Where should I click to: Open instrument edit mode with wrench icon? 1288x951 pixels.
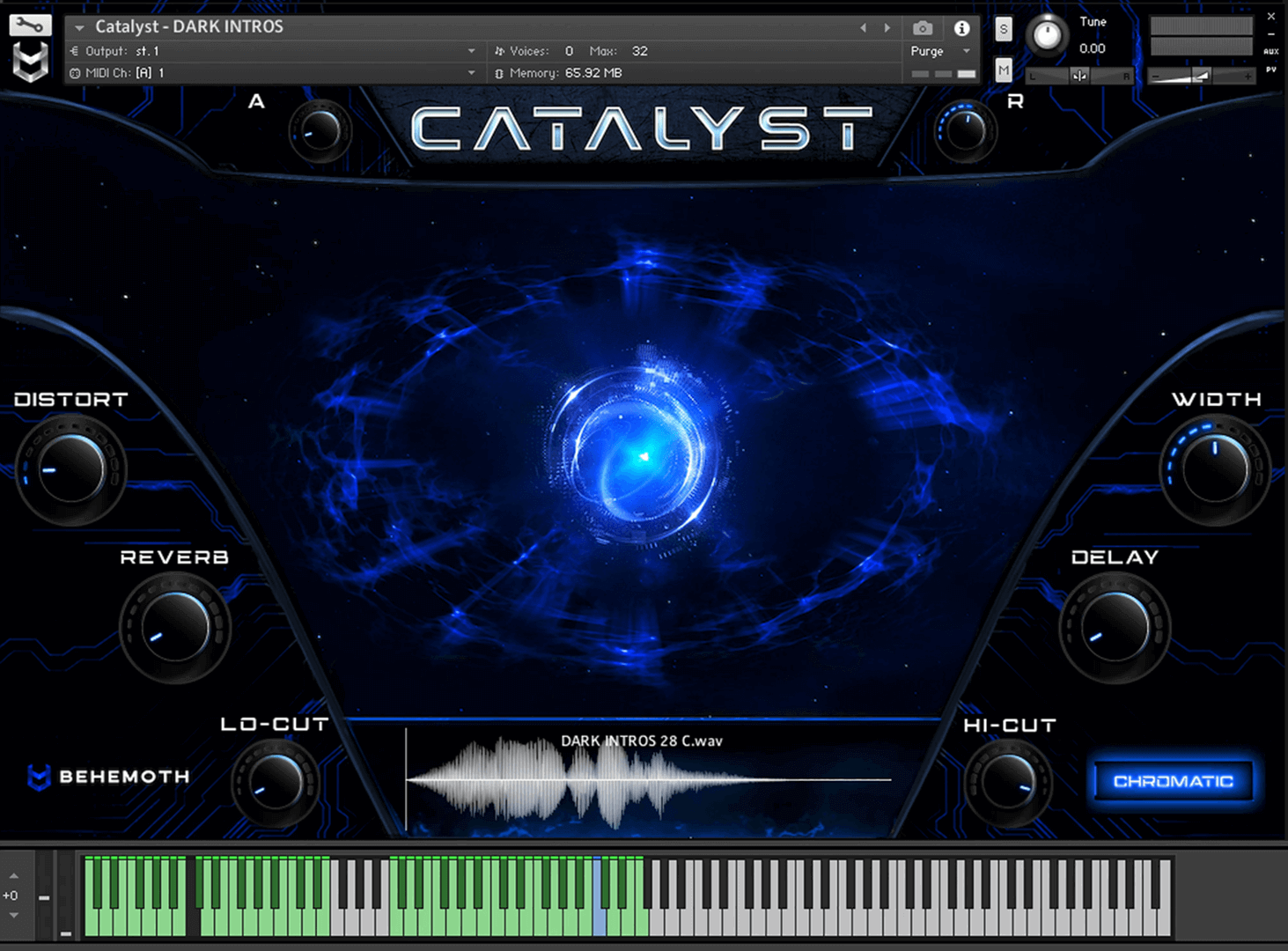(x=30, y=26)
